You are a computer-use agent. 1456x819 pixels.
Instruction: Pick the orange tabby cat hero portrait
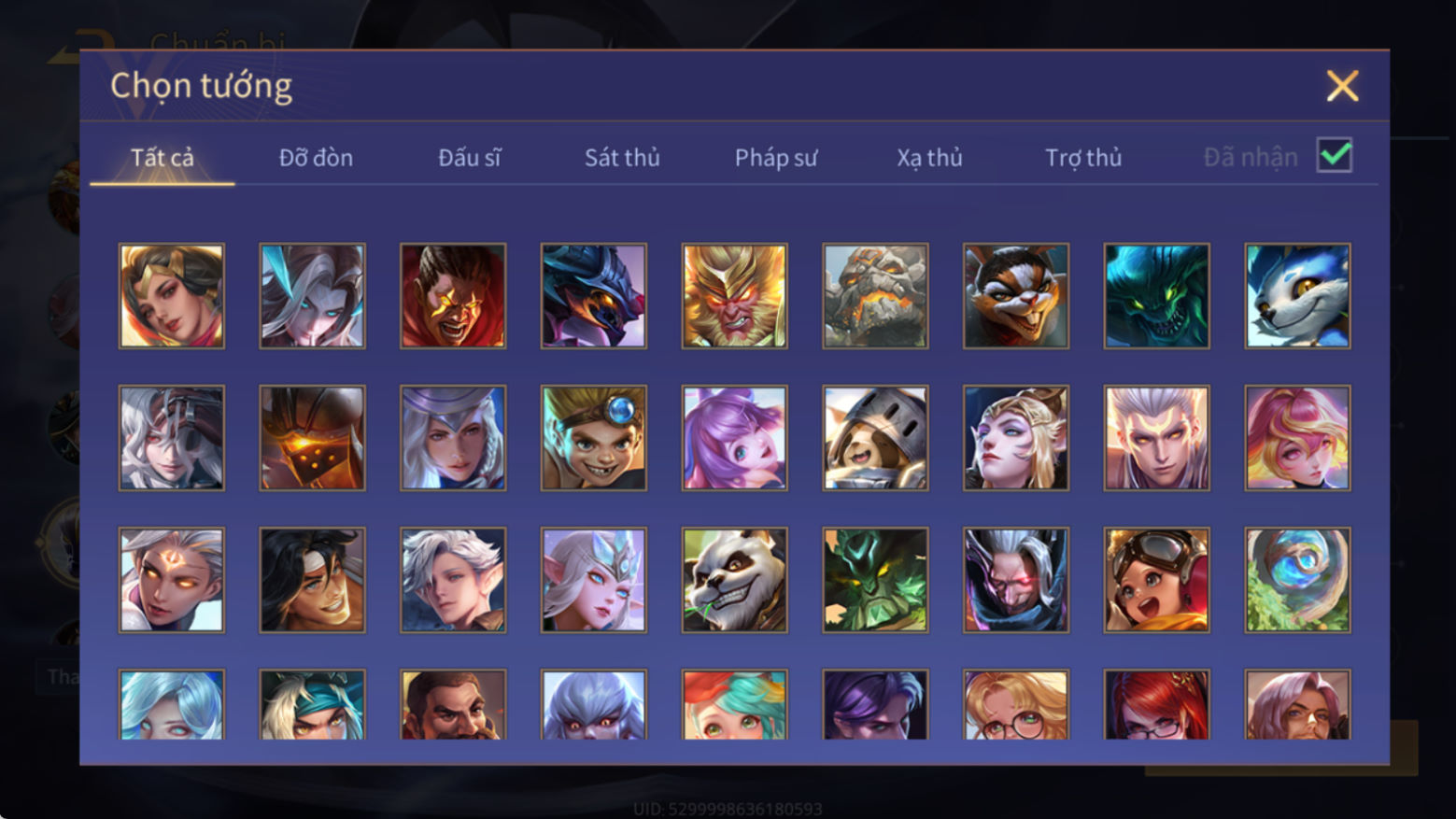pyautogui.click(x=1016, y=296)
